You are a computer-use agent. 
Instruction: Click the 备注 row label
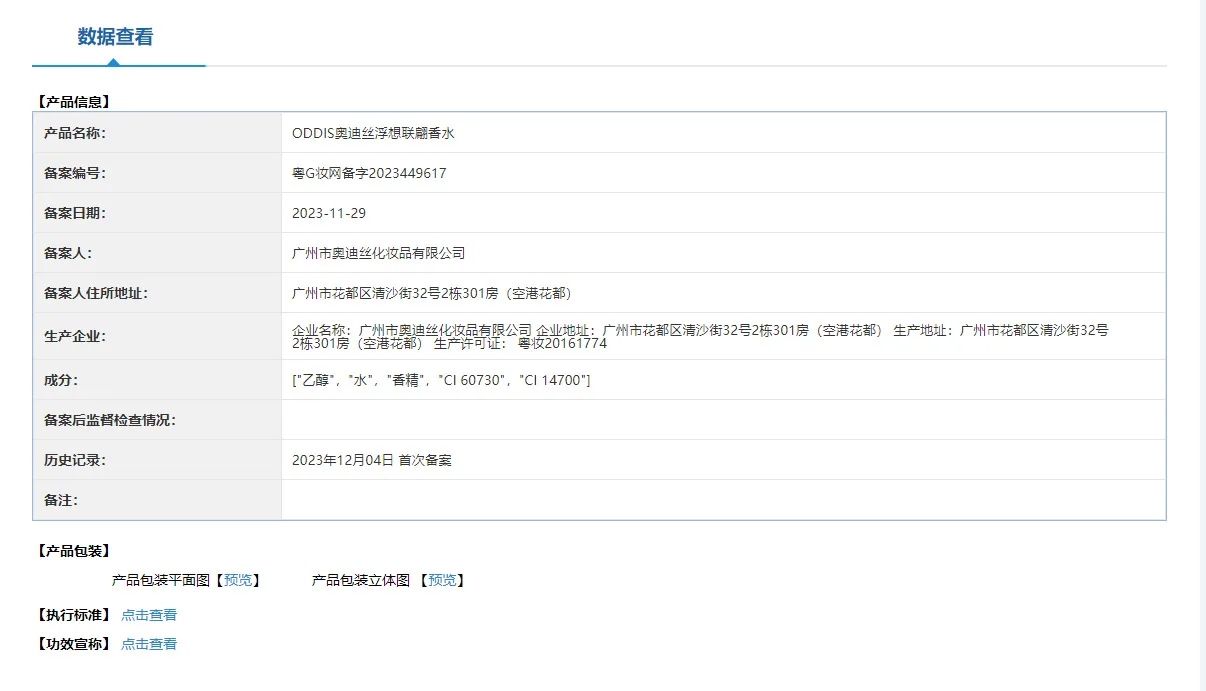click(x=61, y=500)
